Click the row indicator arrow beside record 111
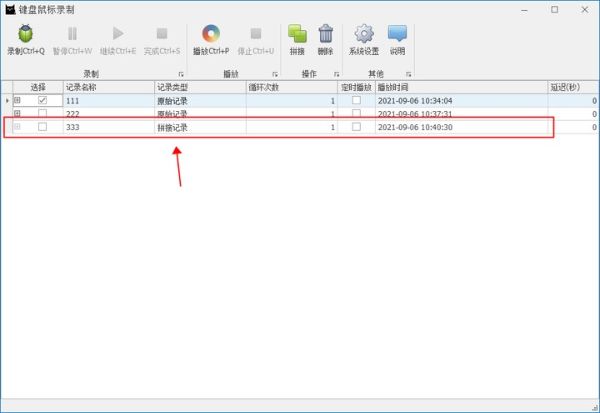600x413 pixels. pyautogui.click(x=7, y=101)
